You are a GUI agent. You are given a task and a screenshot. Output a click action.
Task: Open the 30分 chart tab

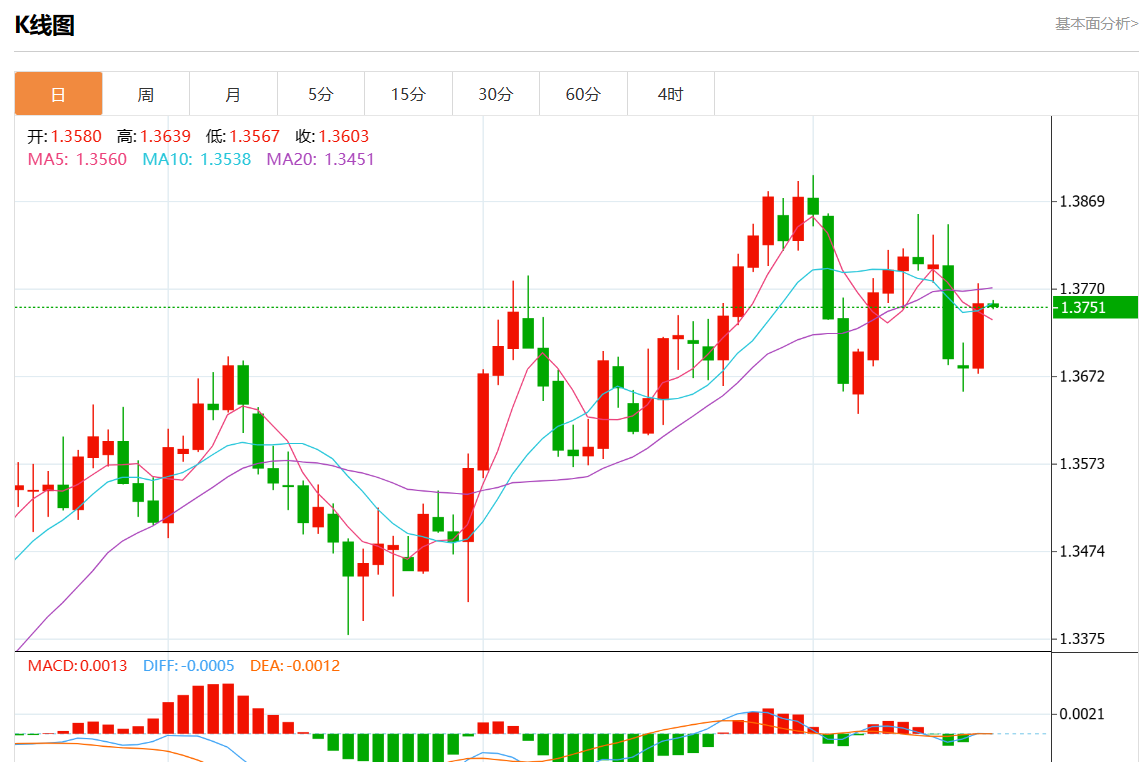[496, 94]
